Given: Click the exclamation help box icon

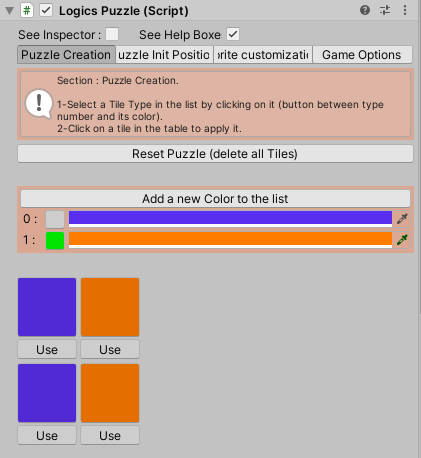Looking at the screenshot, I should click(39, 104).
